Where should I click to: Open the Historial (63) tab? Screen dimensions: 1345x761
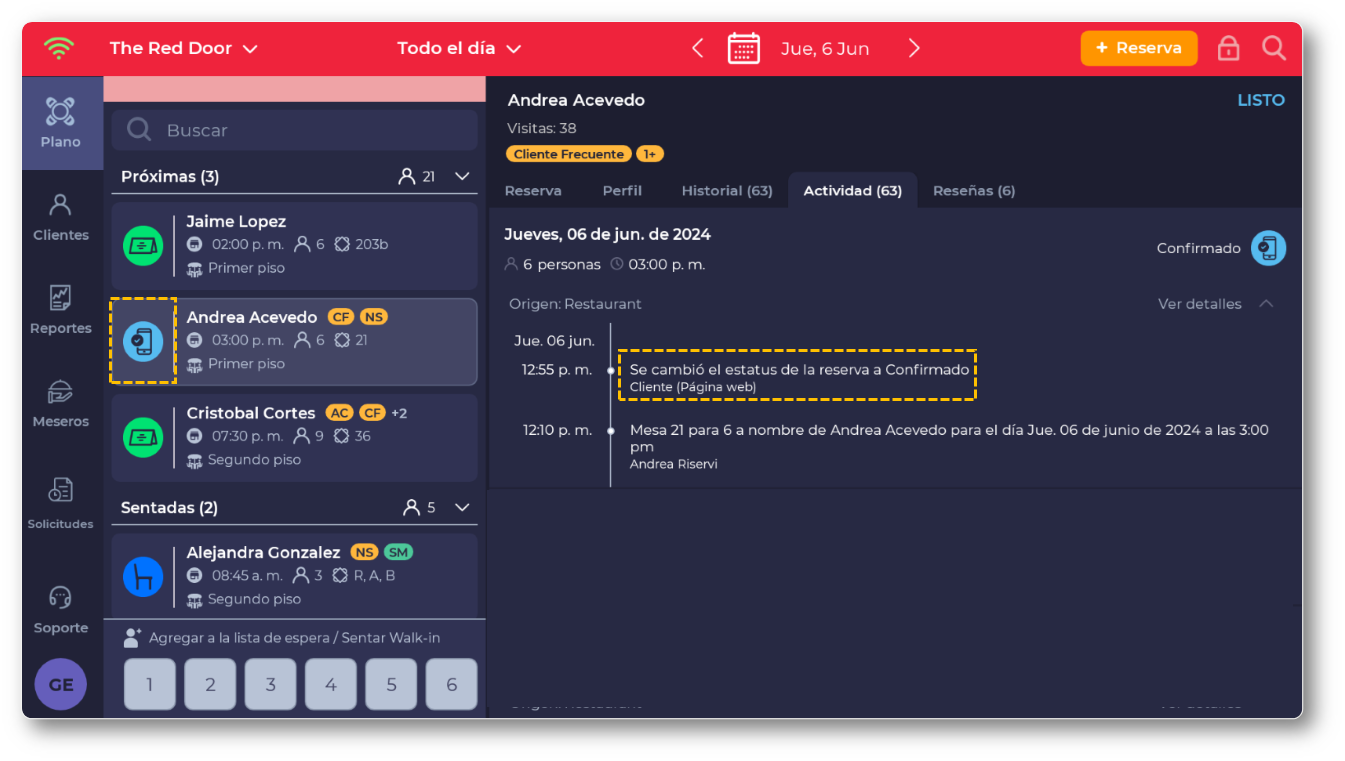click(727, 191)
